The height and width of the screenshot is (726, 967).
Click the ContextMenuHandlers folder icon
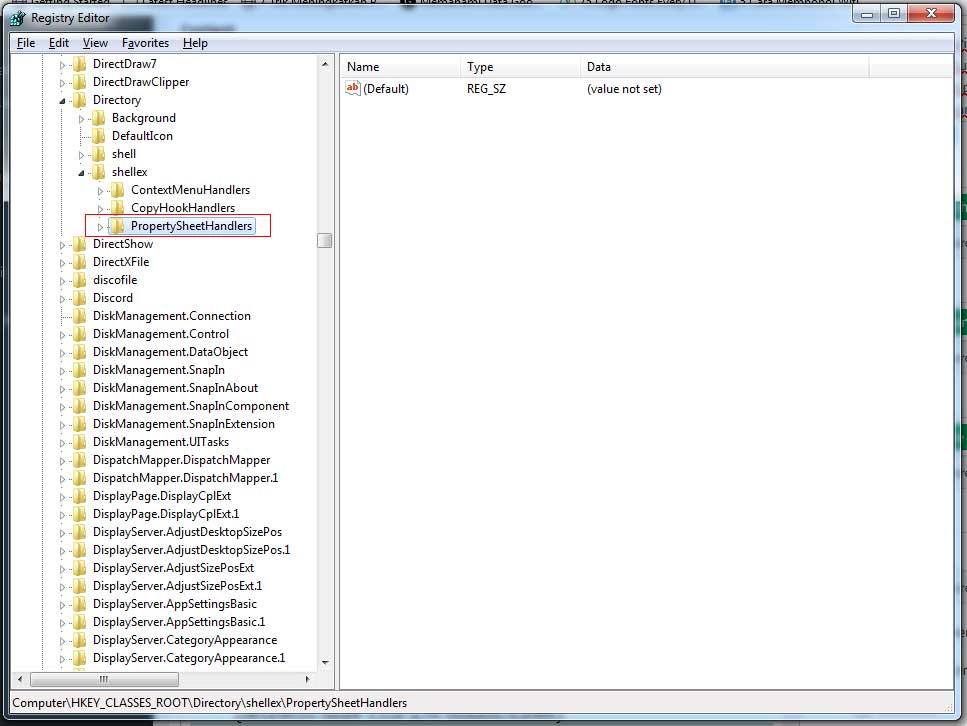coord(117,190)
